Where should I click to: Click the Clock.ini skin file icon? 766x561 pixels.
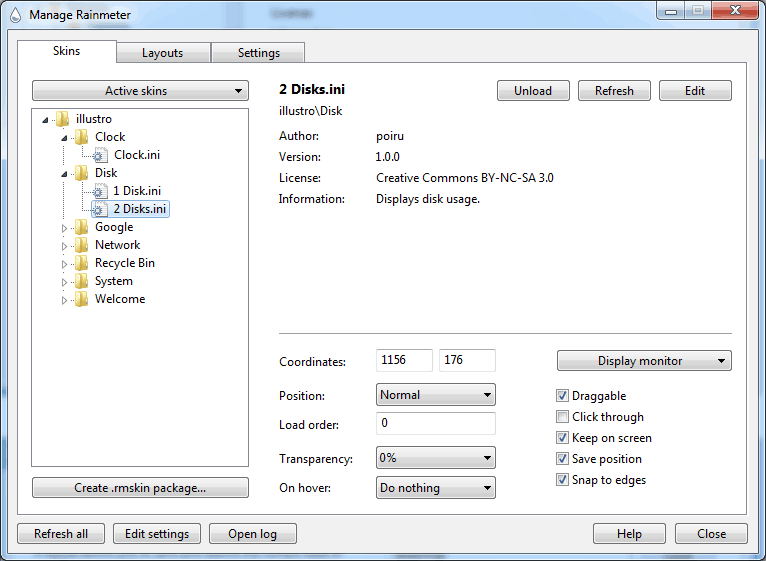(100, 155)
